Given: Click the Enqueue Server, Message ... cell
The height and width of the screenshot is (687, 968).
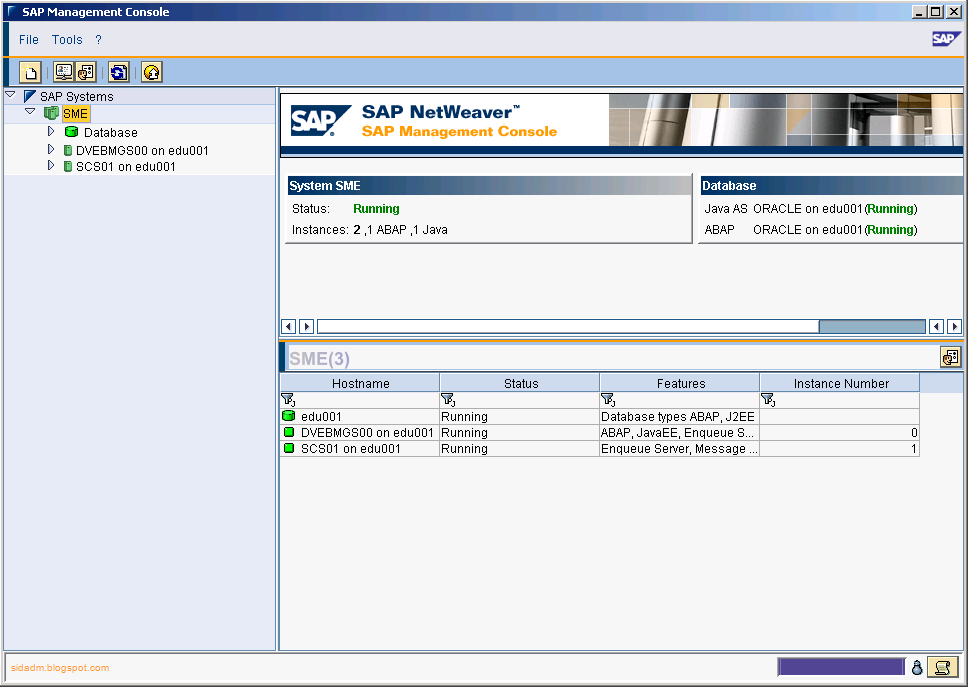Looking at the screenshot, I should [x=680, y=449].
